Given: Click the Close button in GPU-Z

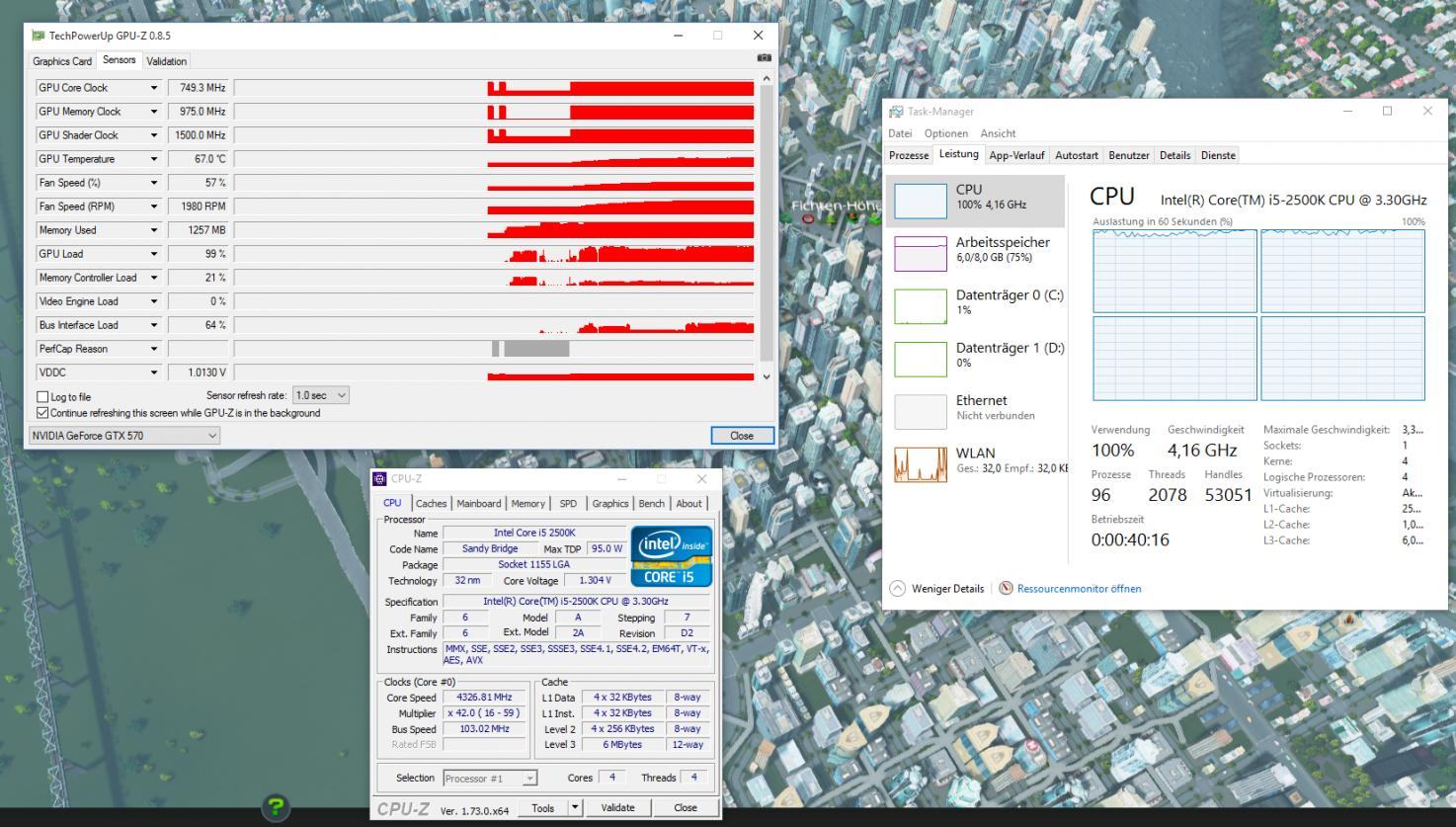Looking at the screenshot, I should 742,436.
